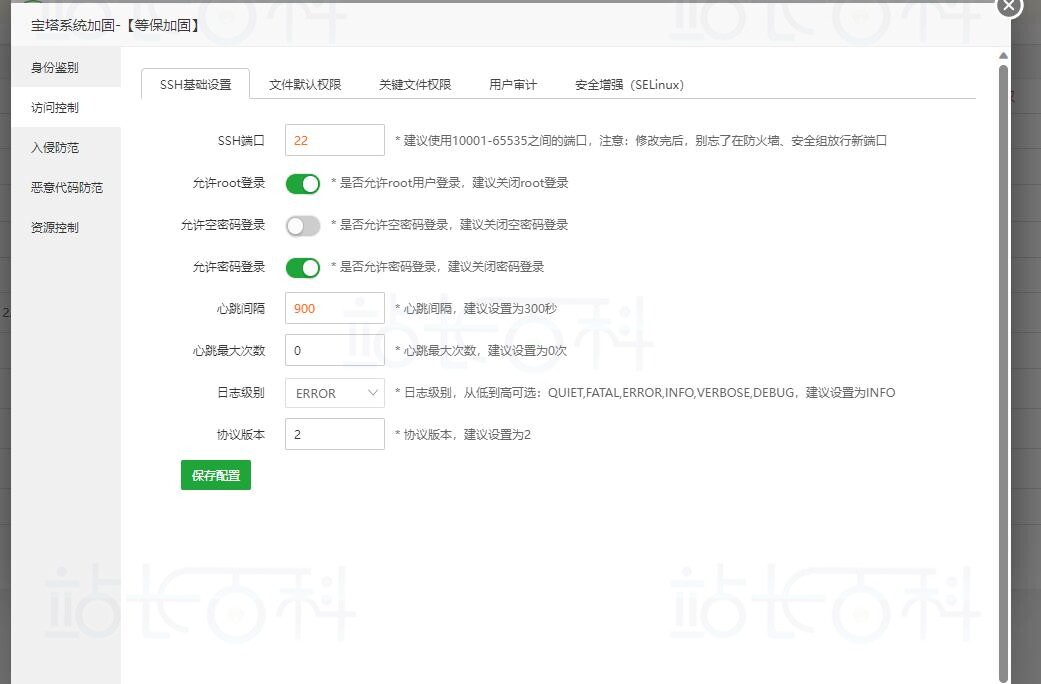Close the 宝塔系统加固 dialog
The height and width of the screenshot is (684, 1041).
point(1008,6)
